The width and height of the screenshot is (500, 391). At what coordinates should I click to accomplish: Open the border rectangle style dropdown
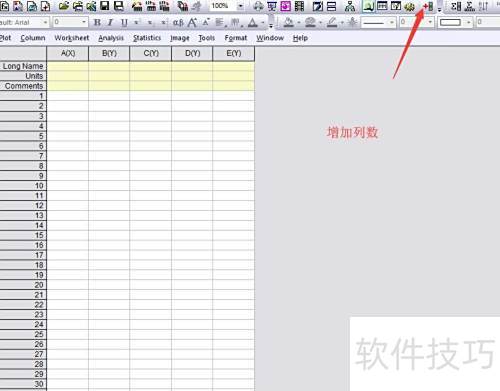point(469,22)
